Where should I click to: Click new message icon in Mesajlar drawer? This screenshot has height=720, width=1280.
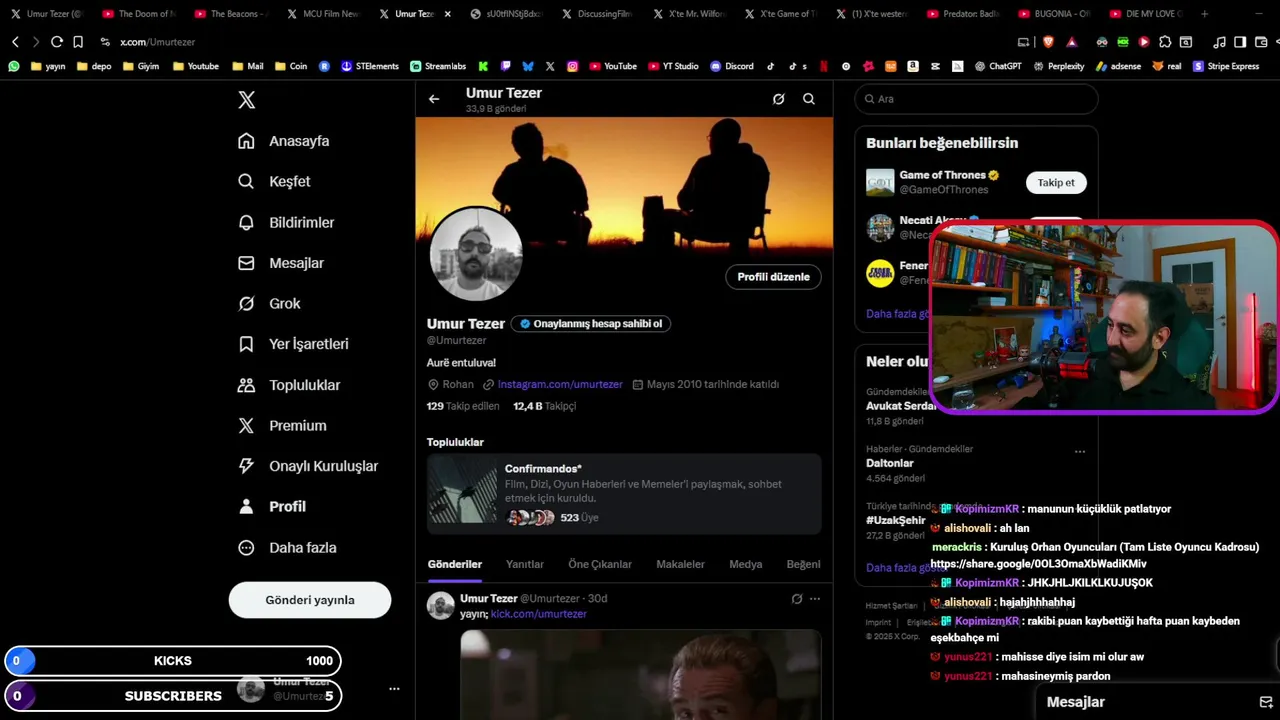pos(1265,702)
